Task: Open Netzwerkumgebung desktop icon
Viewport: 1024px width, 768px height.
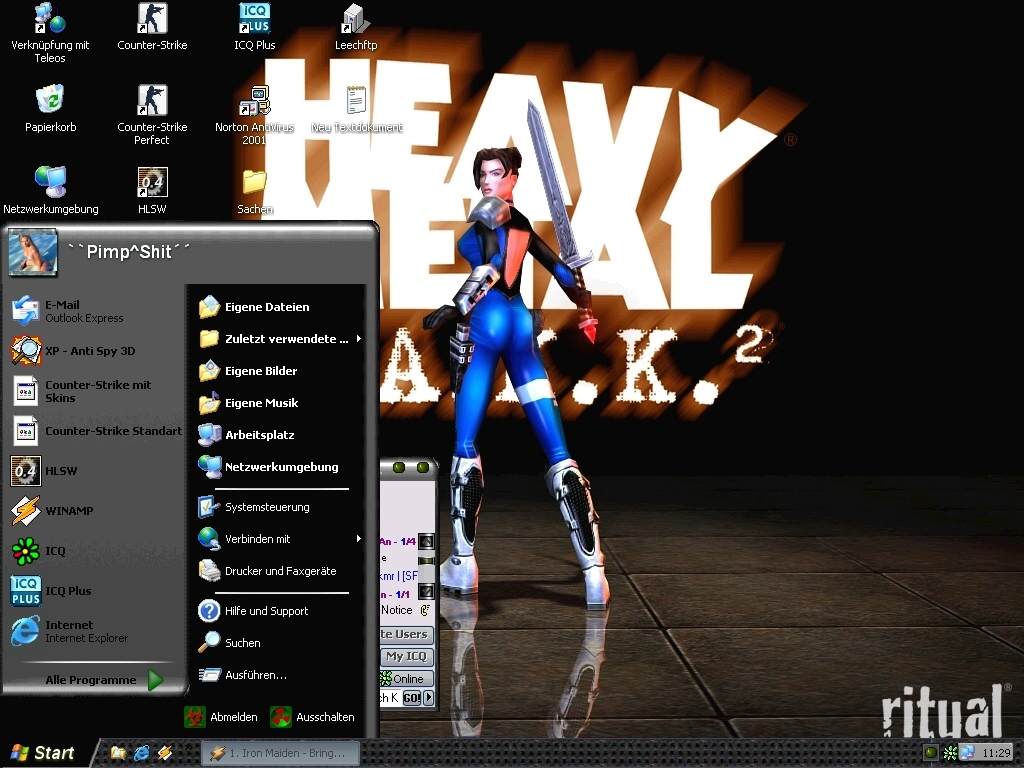Action: click(x=50, y=191)
